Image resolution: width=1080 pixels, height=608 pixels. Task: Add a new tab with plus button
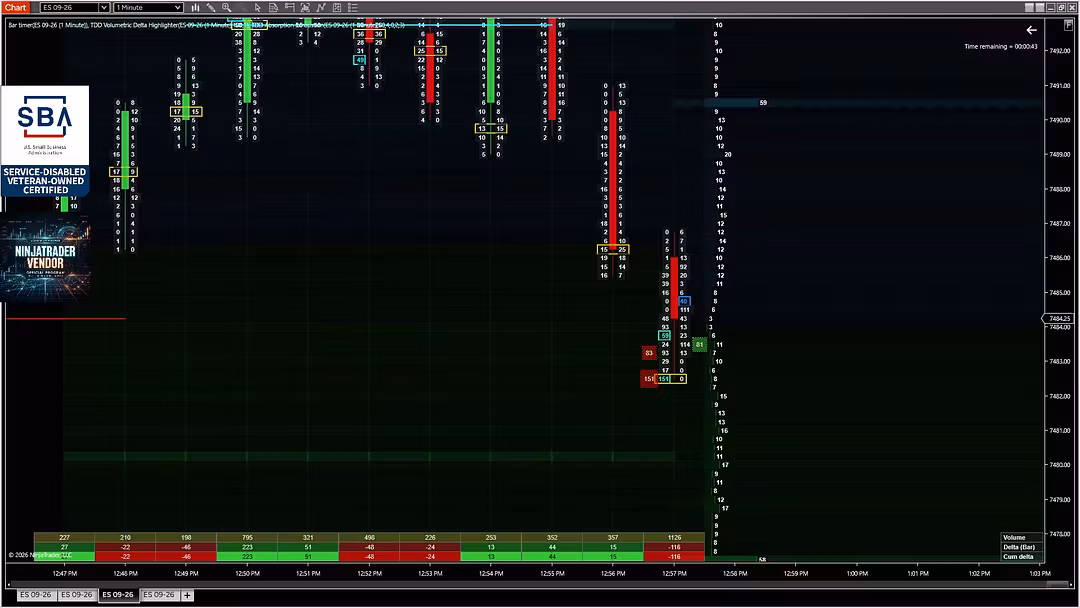(x=187, y=596)
